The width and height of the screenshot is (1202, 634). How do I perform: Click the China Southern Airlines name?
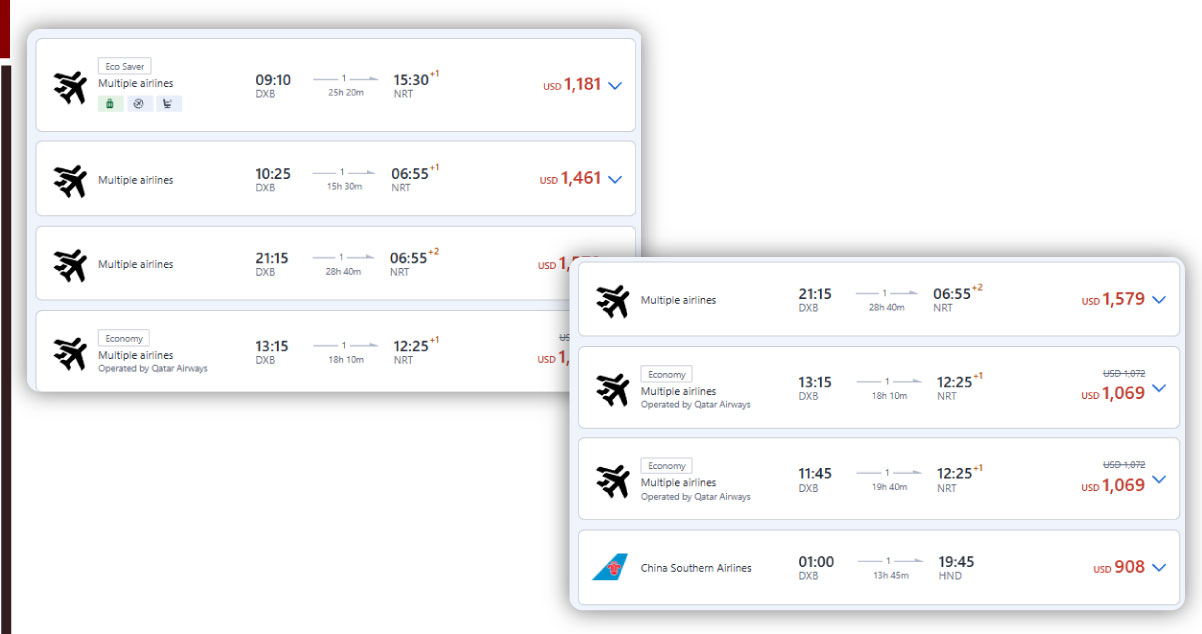coord(696,568)
